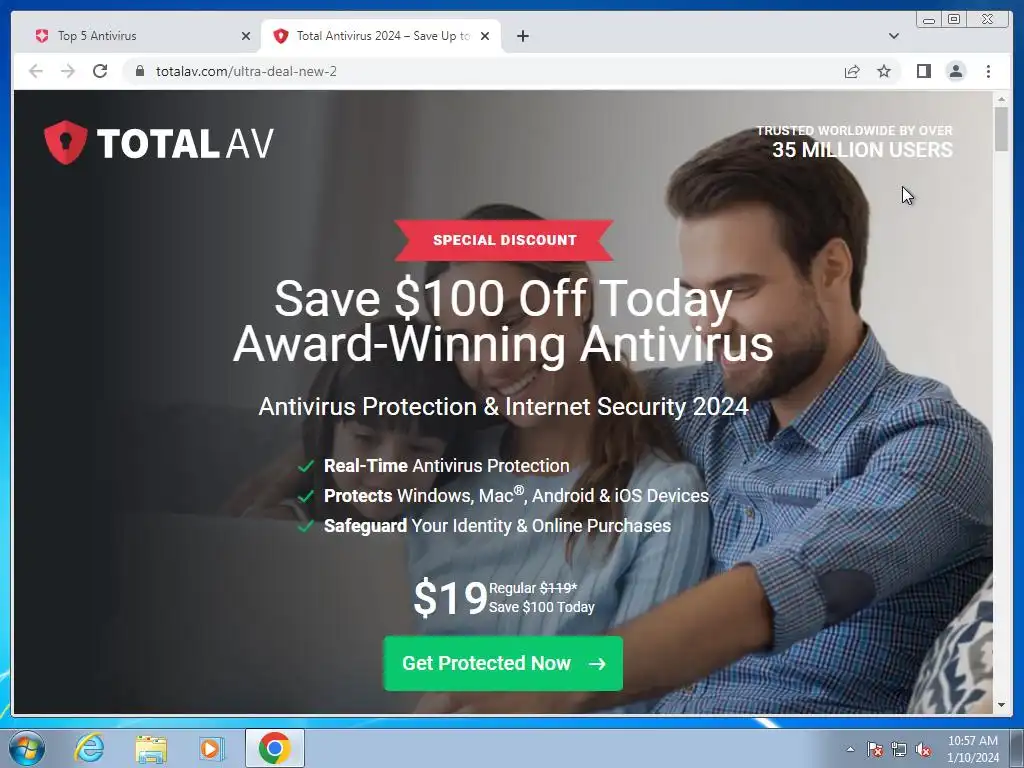Open a new tab with plus button
1024x768 pixels.
[x=522, y=36]
